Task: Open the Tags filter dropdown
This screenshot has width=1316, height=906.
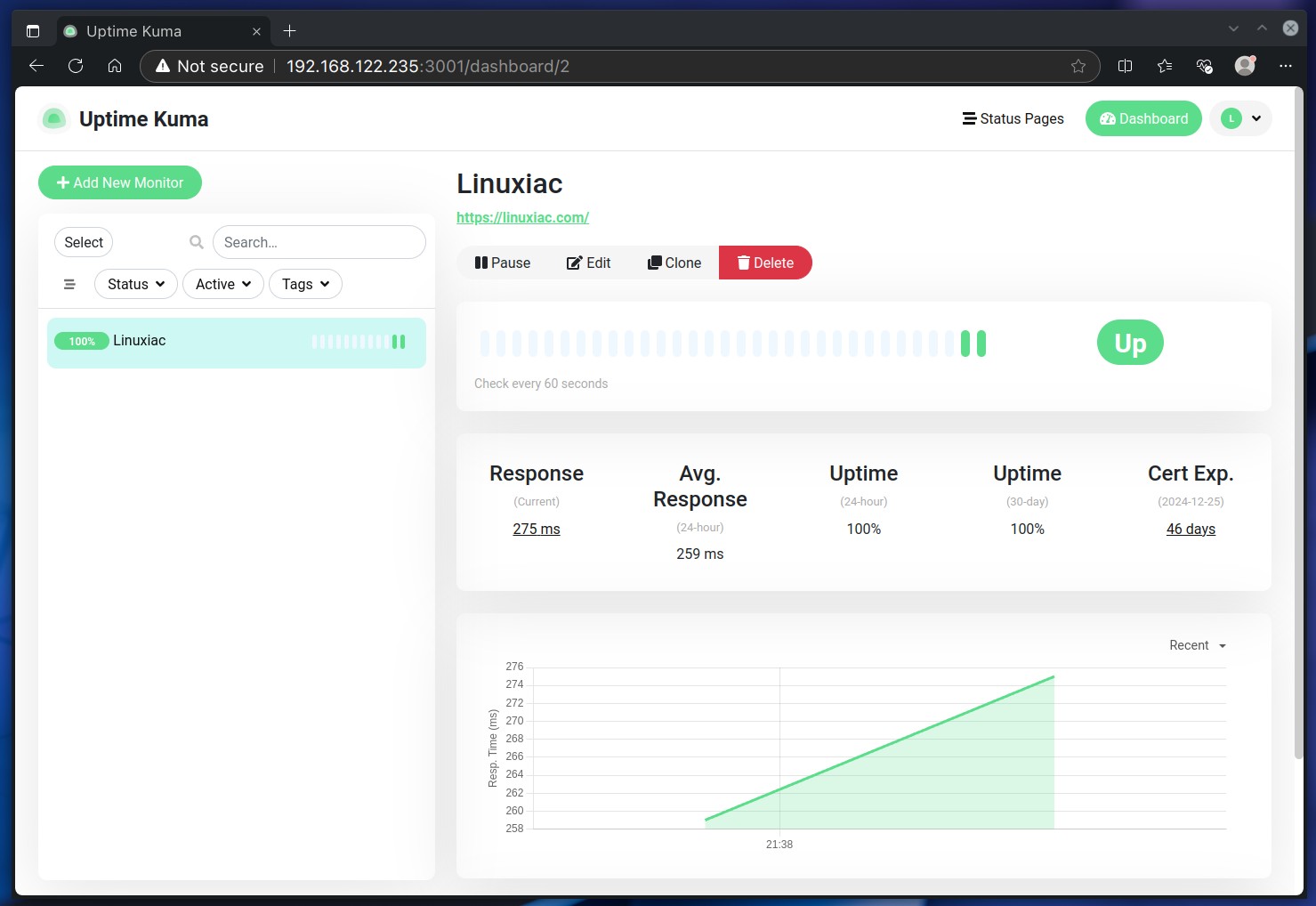Action: click(305, 284)
